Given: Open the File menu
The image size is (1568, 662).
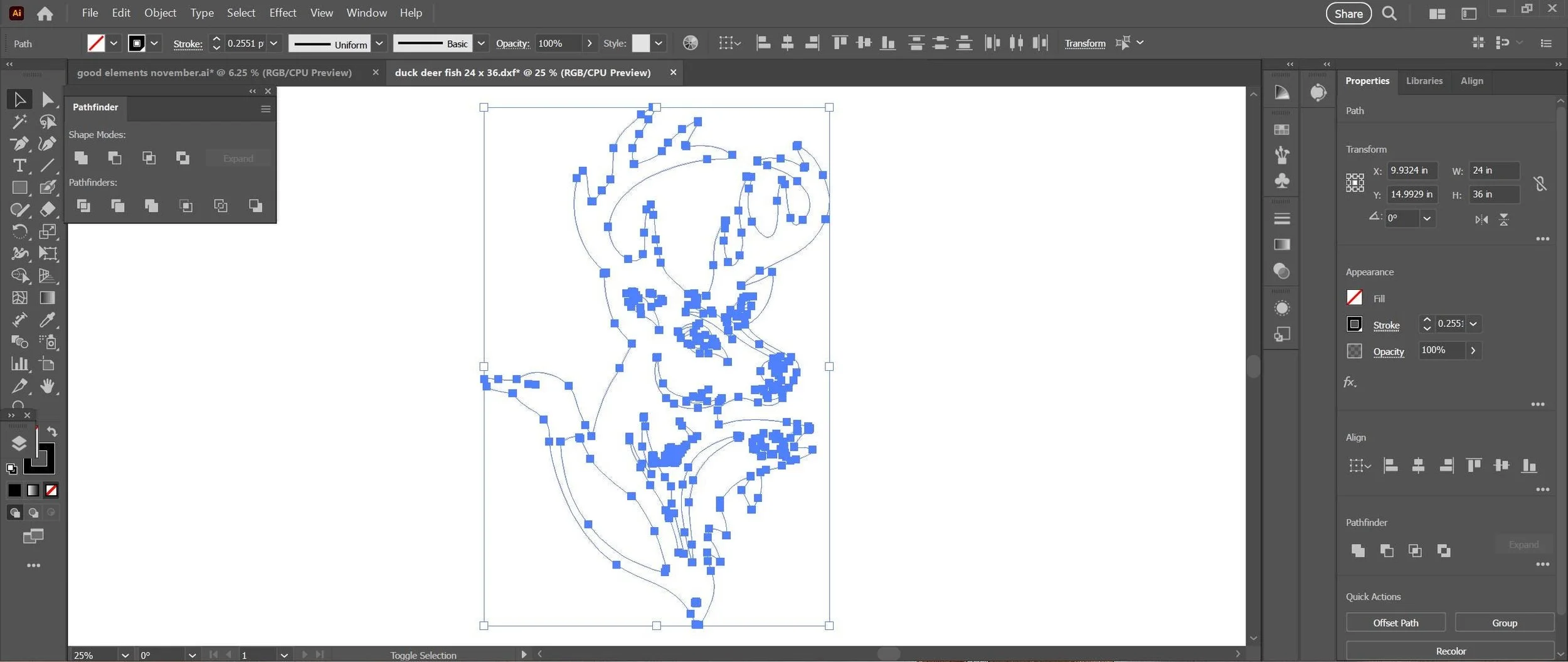Looking at the screenshot, I should 90,13.
